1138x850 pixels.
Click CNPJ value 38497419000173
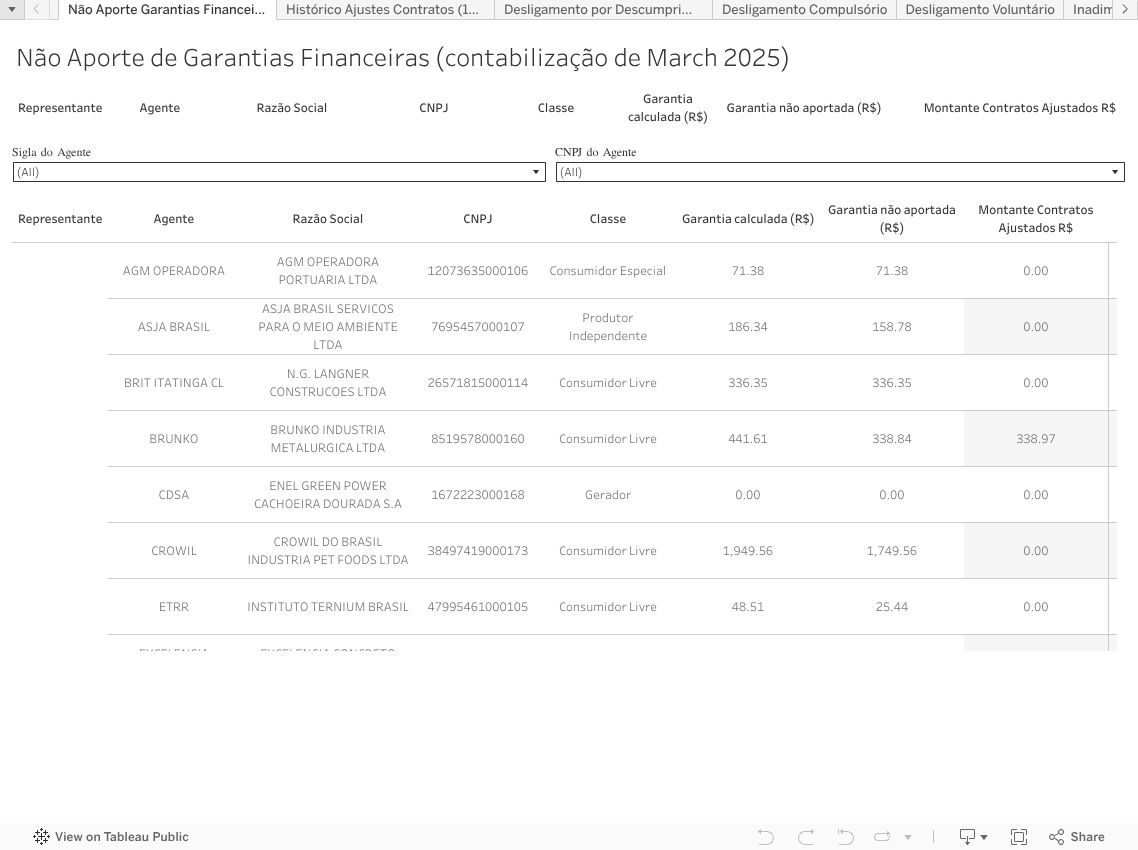pyautogui.click(x=478, y=550)
